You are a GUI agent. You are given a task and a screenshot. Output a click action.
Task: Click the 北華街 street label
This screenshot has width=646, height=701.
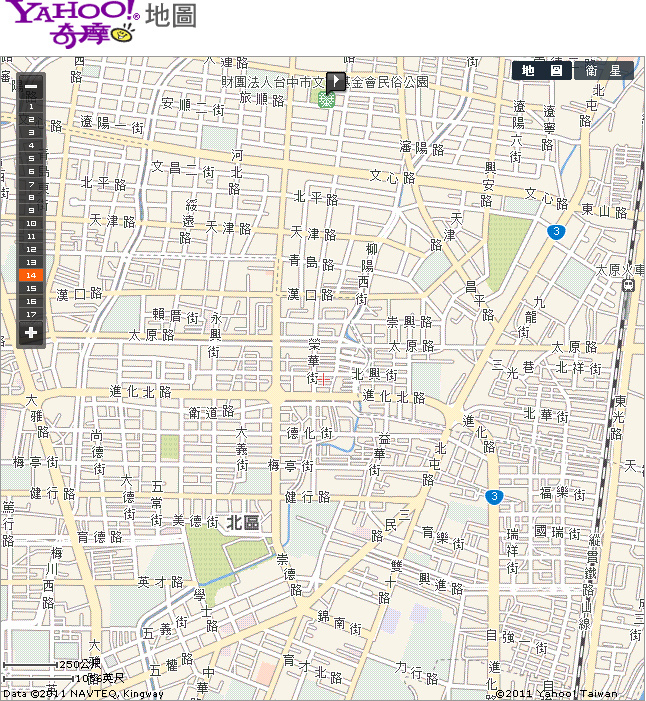coord(546,414)
